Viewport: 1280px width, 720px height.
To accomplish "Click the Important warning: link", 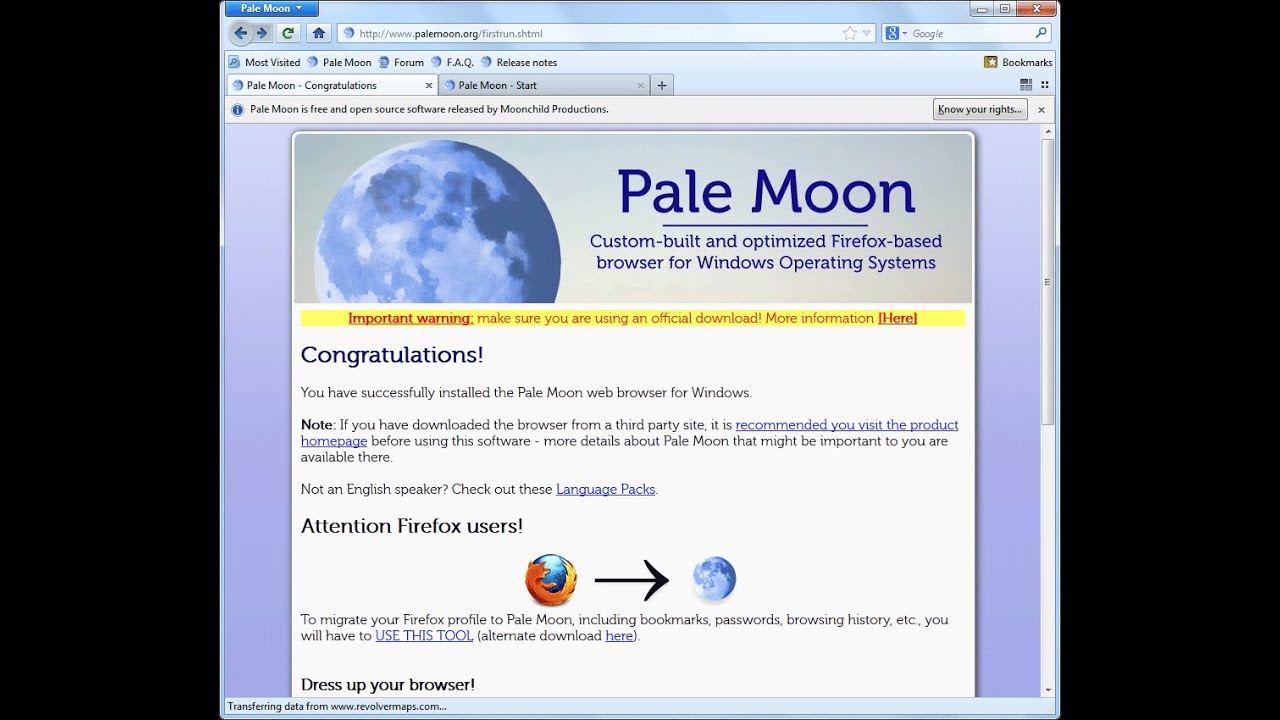I will click(411, 318).
